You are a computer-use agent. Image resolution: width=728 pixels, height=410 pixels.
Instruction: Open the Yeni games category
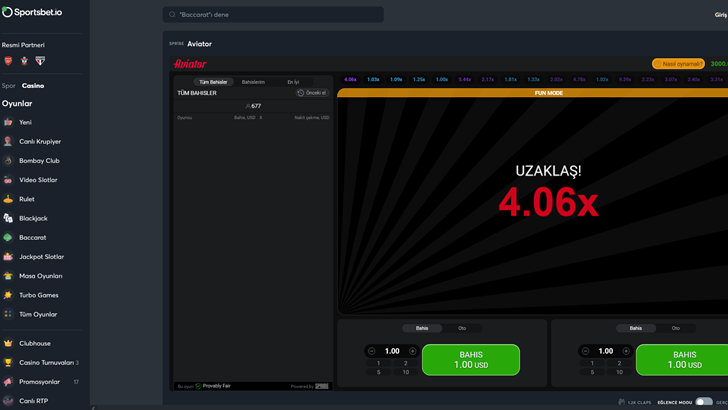coord(25,122)
